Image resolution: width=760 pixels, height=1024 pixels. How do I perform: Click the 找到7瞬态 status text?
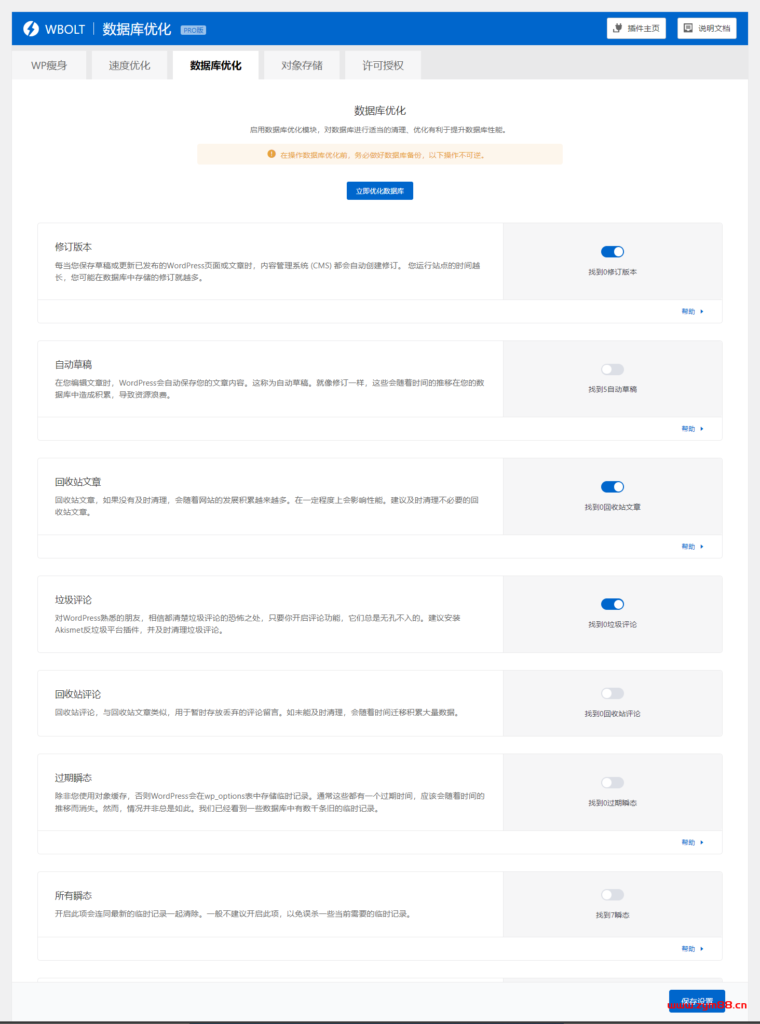click(612, 916)
